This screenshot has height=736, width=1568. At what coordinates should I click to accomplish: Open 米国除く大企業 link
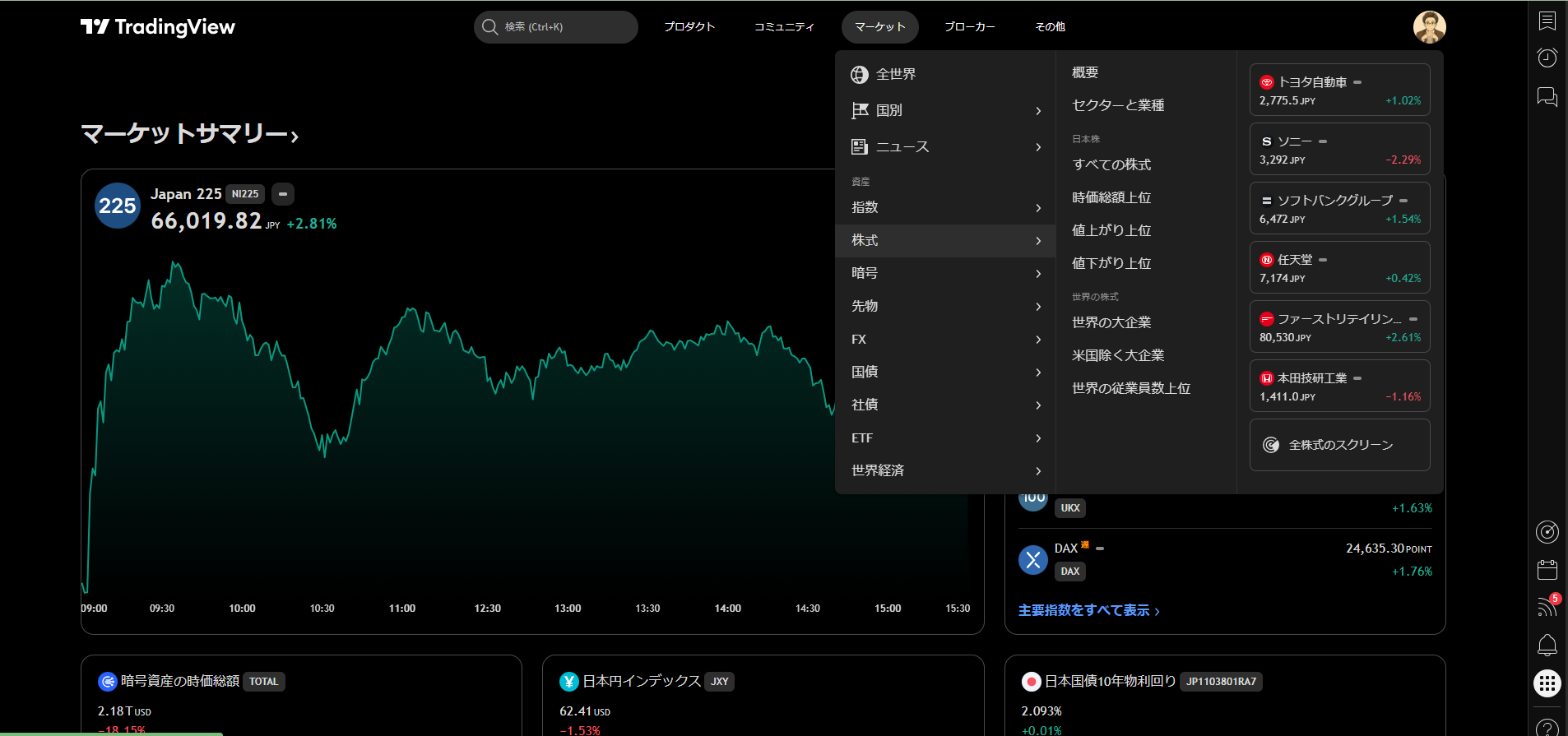coord(1118,355)
